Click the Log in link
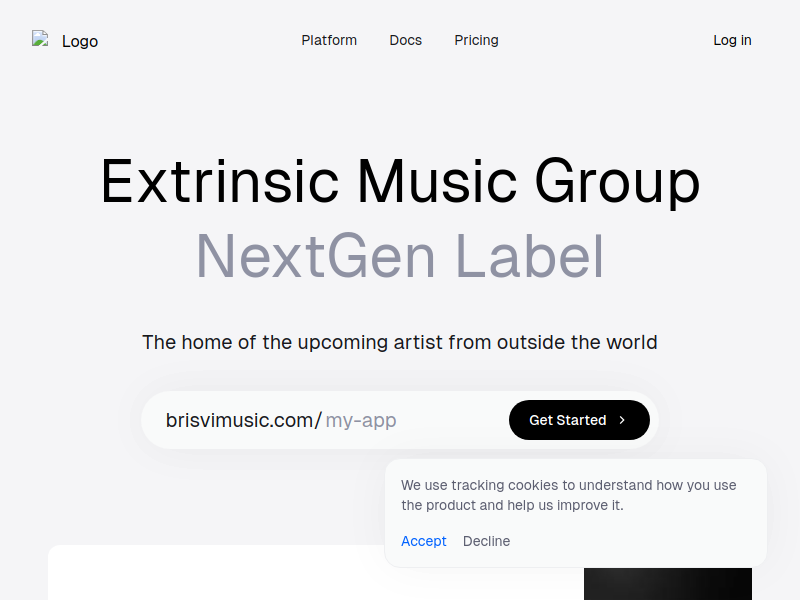Viewport: 800px width, 600px height. pyautogui.click(x=732, y=40)
